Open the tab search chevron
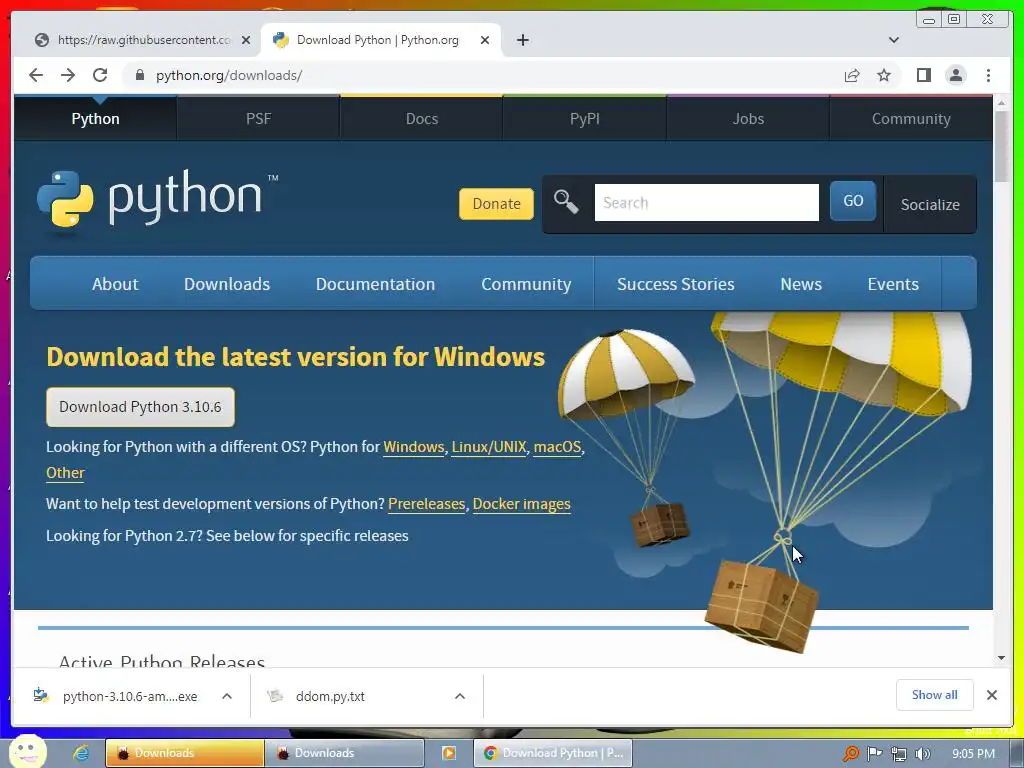Screen dimensions: 1024x768 click(894, 40)
